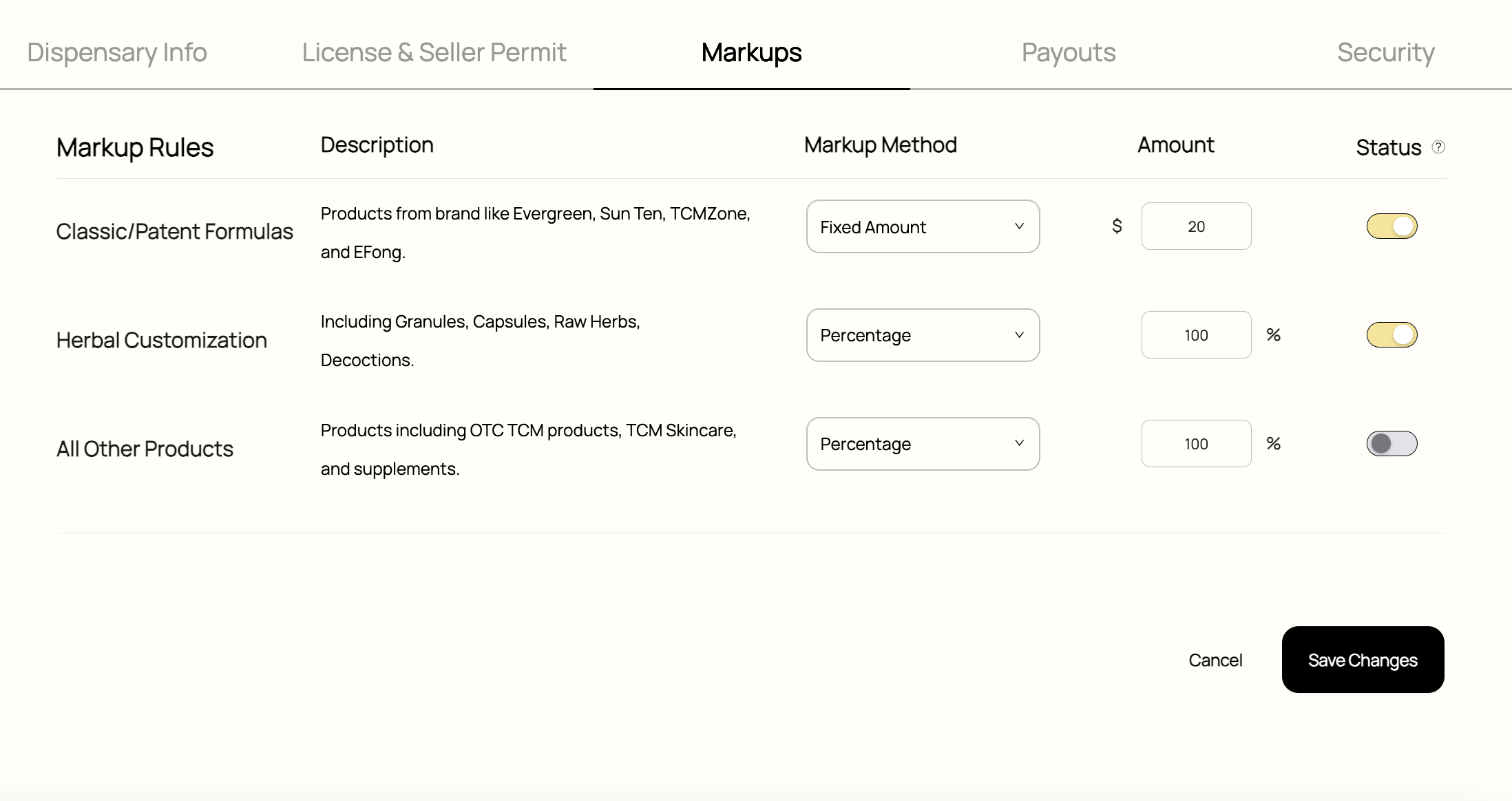1512x801 pixels.
Task: Select the Security tab
Action: (x=1385, y=52)
